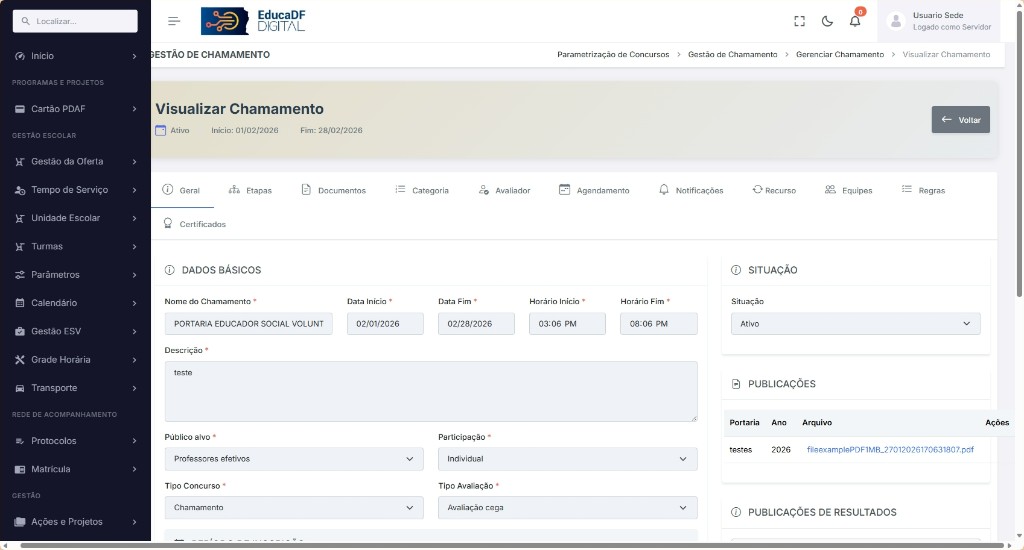Switch to the Avaliador tab
1024x550 pixels.
(x=504, y=190)
